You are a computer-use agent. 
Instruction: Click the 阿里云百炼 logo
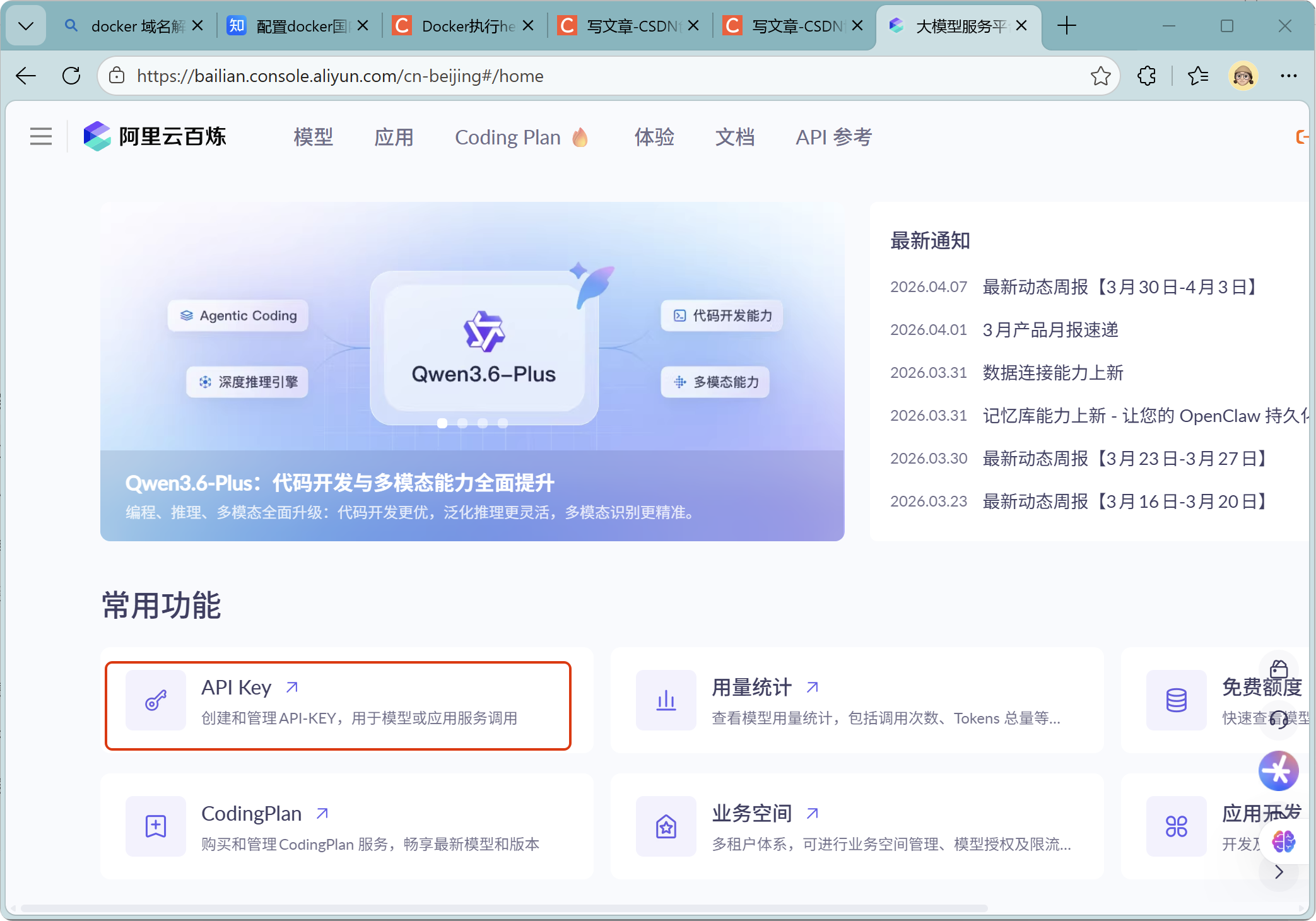click(155, 136)
